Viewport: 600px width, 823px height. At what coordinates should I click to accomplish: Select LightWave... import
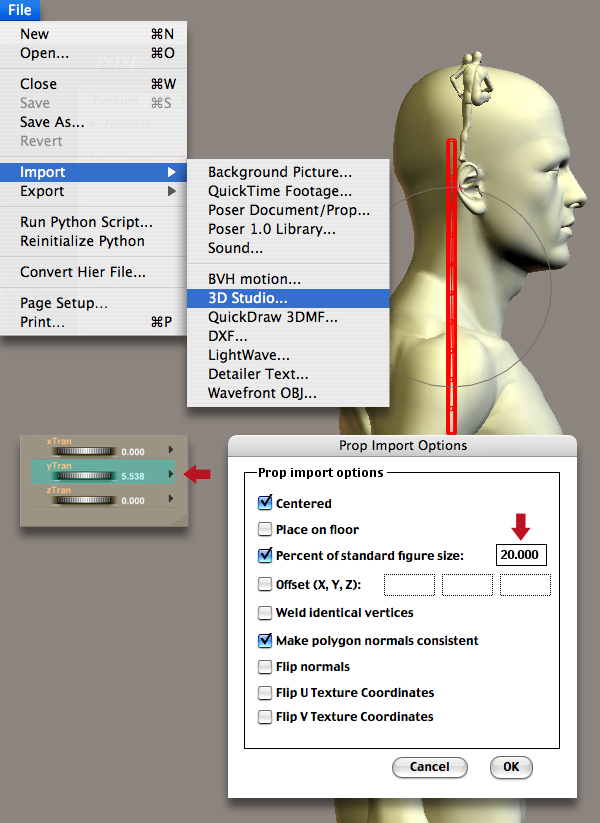[x=288, y=355]
